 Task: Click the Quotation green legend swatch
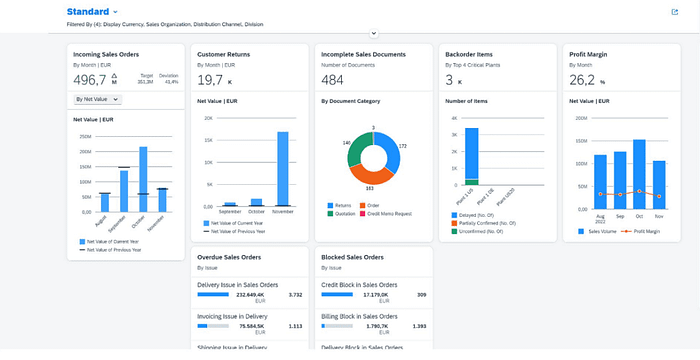[330, 214]
